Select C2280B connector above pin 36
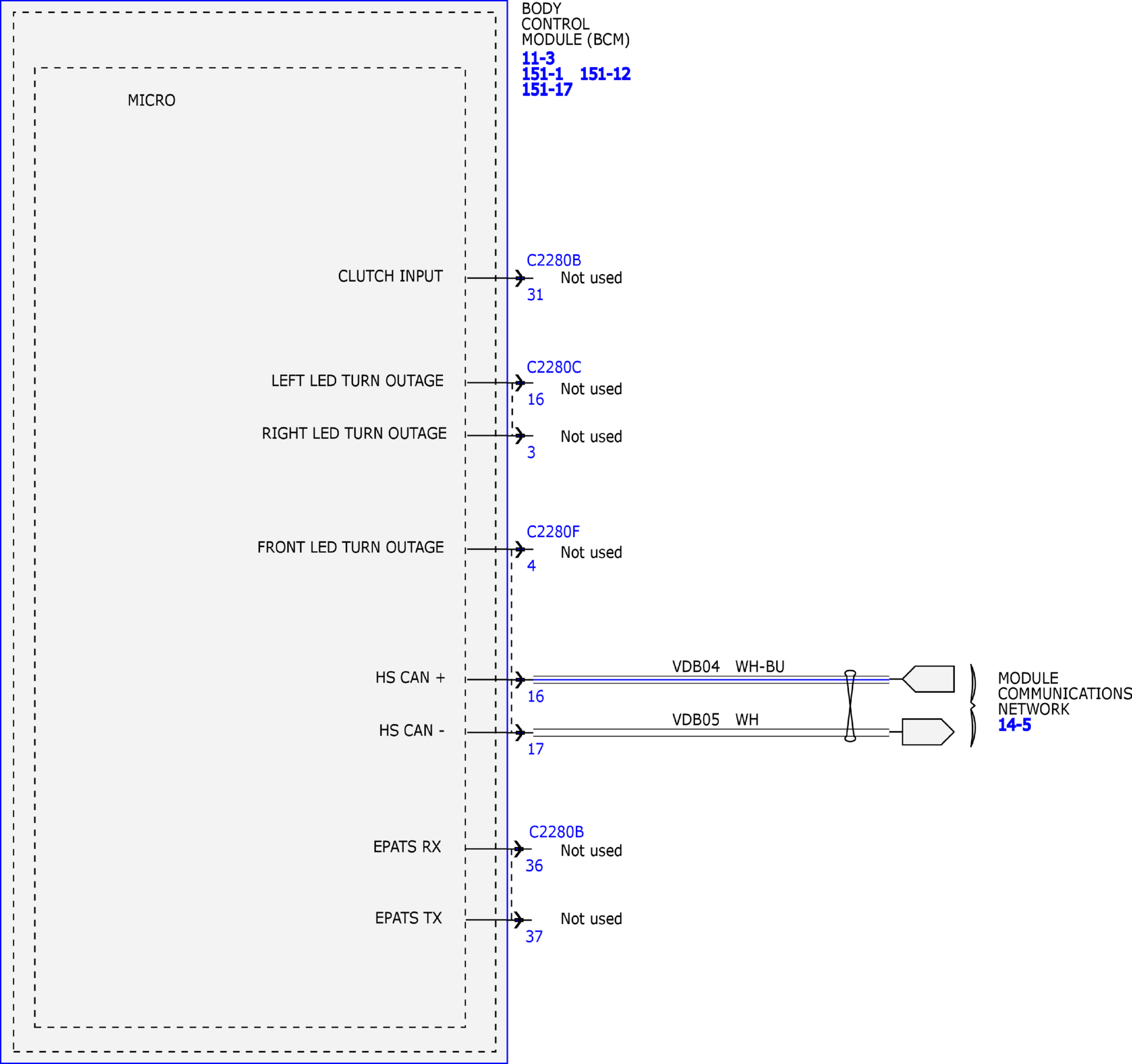 coord(556,832)
